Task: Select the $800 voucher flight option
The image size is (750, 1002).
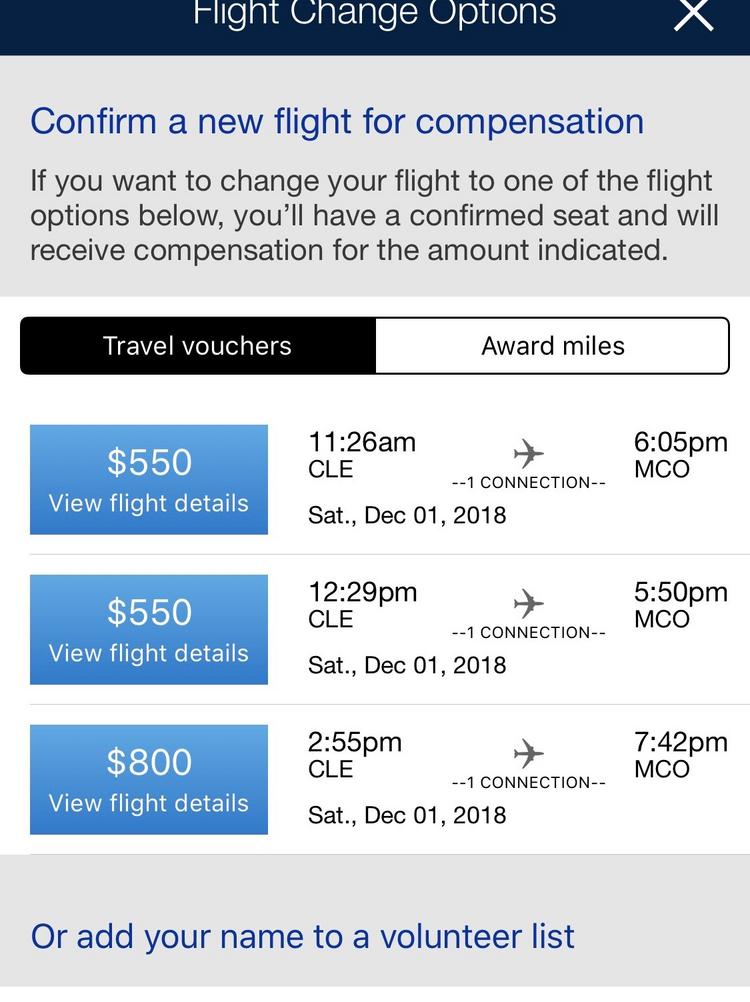Action: tap(149, 780)
